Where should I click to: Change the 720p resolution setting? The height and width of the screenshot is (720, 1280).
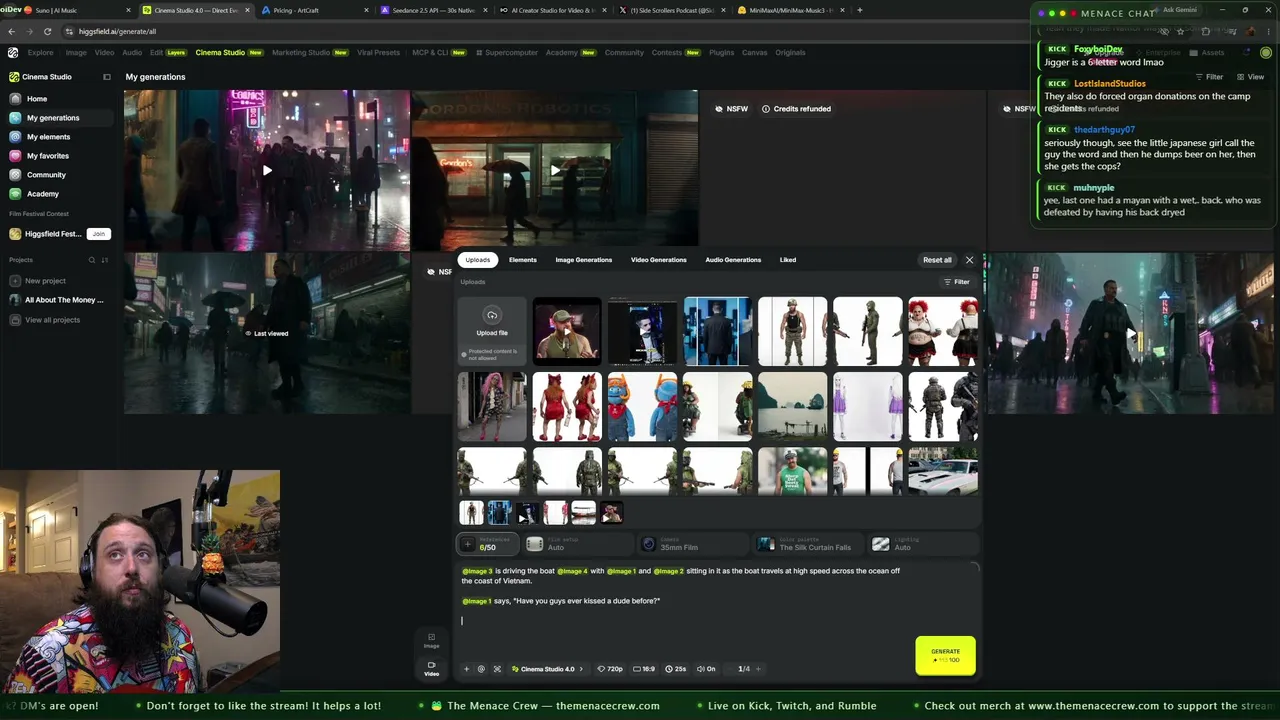pyautogui.click(x=610, y=669)
